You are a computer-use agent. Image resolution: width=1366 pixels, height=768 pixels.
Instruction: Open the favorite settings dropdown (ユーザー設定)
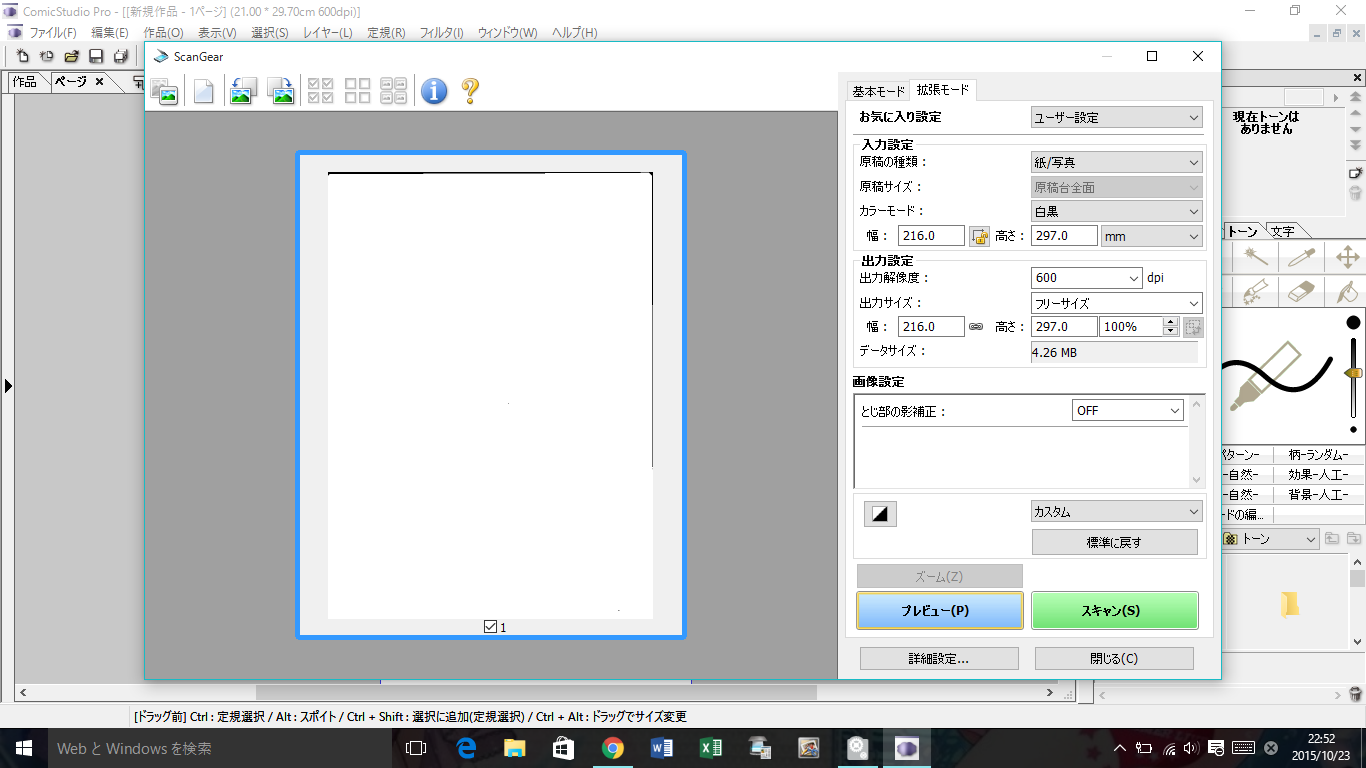coord(1117,117)
